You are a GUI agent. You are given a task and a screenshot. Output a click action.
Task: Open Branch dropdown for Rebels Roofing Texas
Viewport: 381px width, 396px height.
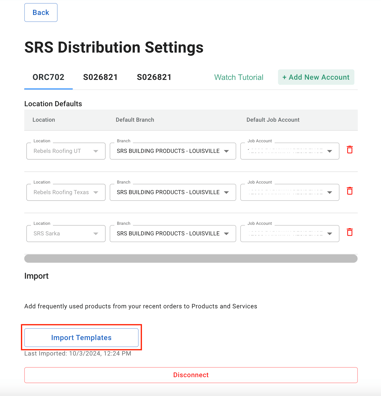coord(173,192)
